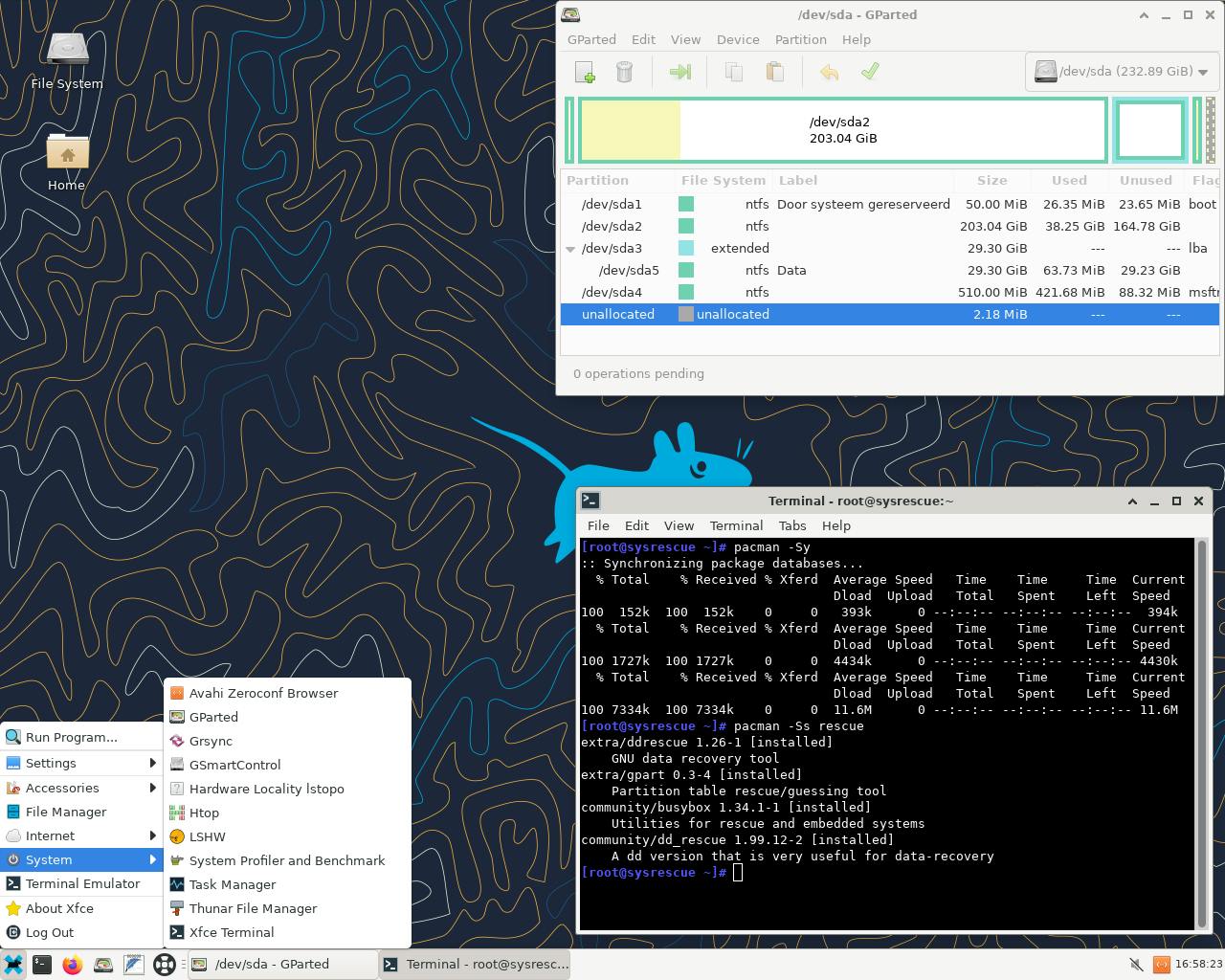Viewport: 1225px width, 980px height.
Task: Open the Partition menu in GParted
Action: coord(800,39)
